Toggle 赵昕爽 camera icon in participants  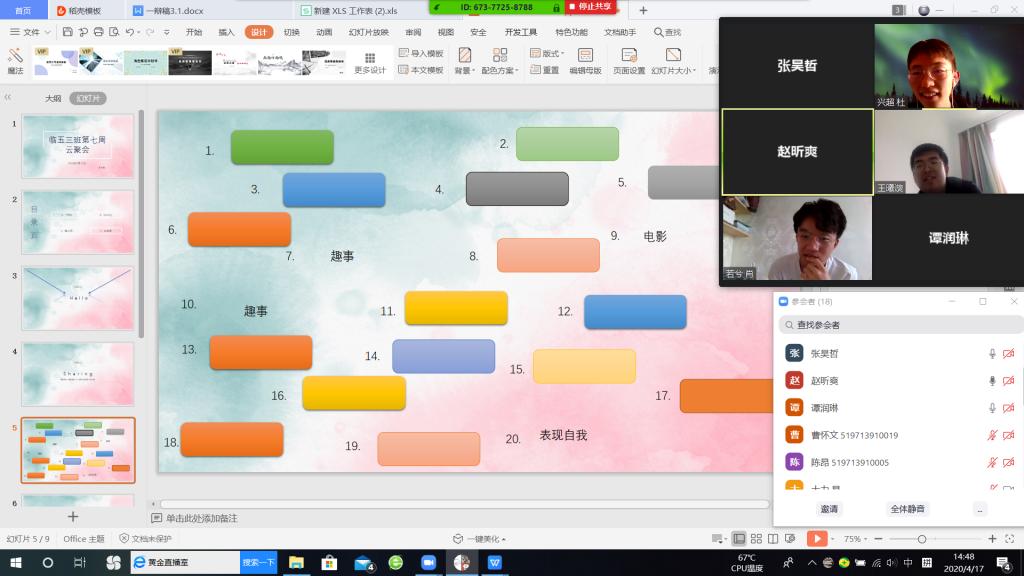point(1008,381)
